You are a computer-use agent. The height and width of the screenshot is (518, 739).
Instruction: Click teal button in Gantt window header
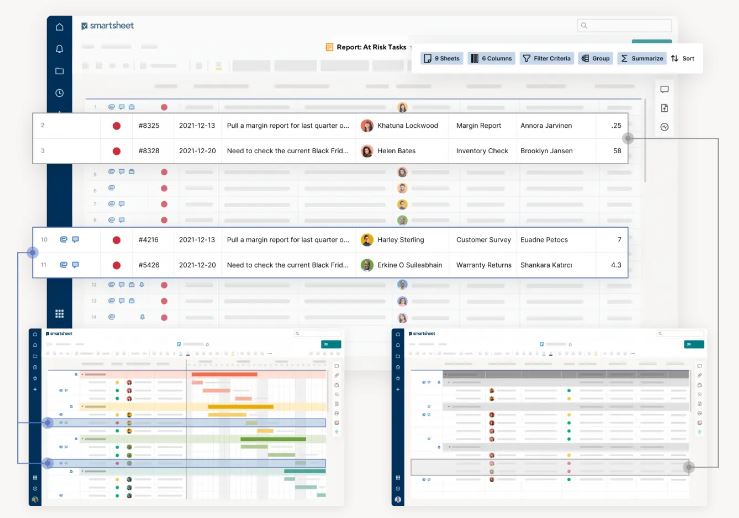[x=331, y=345]
